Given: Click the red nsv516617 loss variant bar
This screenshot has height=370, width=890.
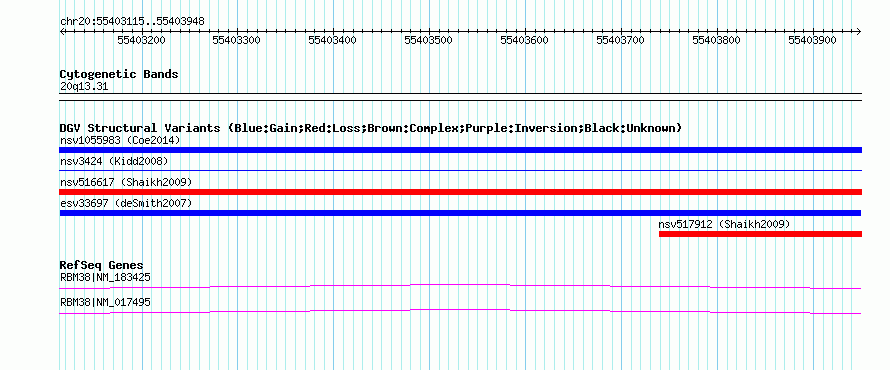Looking at the screenshot, I should pos(460,192).
